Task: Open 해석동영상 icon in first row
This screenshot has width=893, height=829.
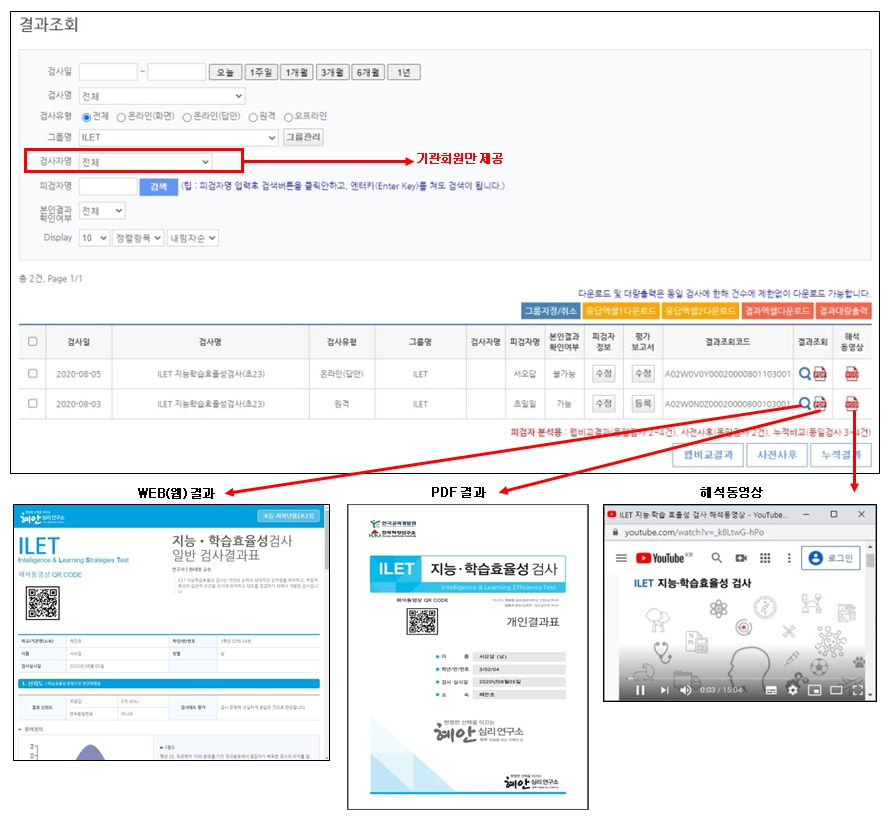Action: click(851, 374)
